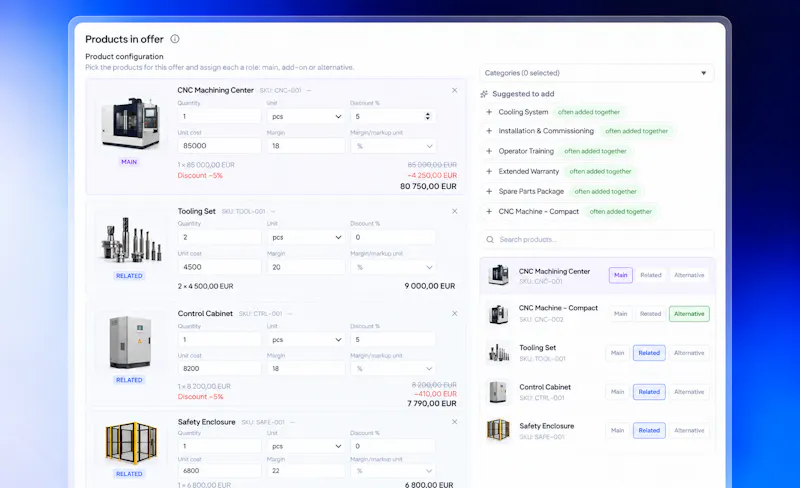Select Cooling System suggestion label

point(523,112)
